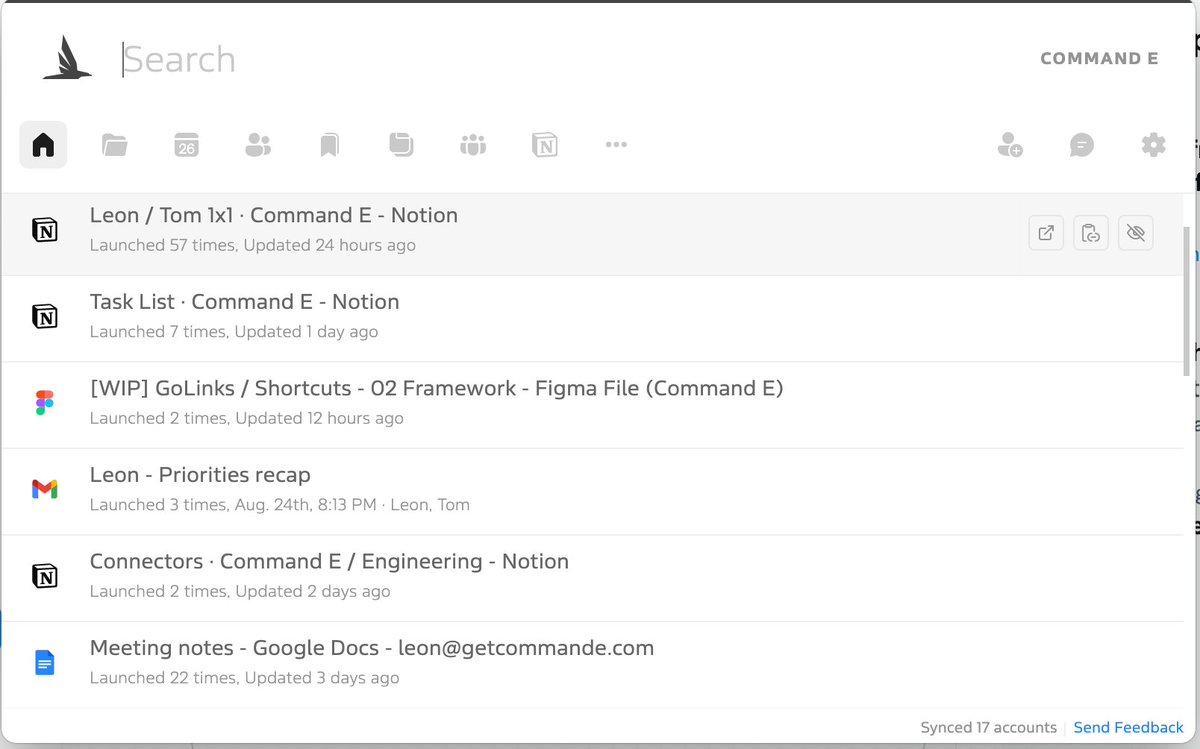Open the stacked pages filter tab

[x=401, y=145]
